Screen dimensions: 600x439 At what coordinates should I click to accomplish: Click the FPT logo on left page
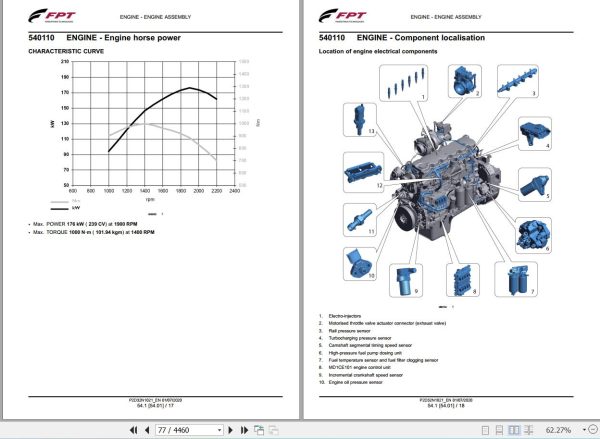[51, 16]
